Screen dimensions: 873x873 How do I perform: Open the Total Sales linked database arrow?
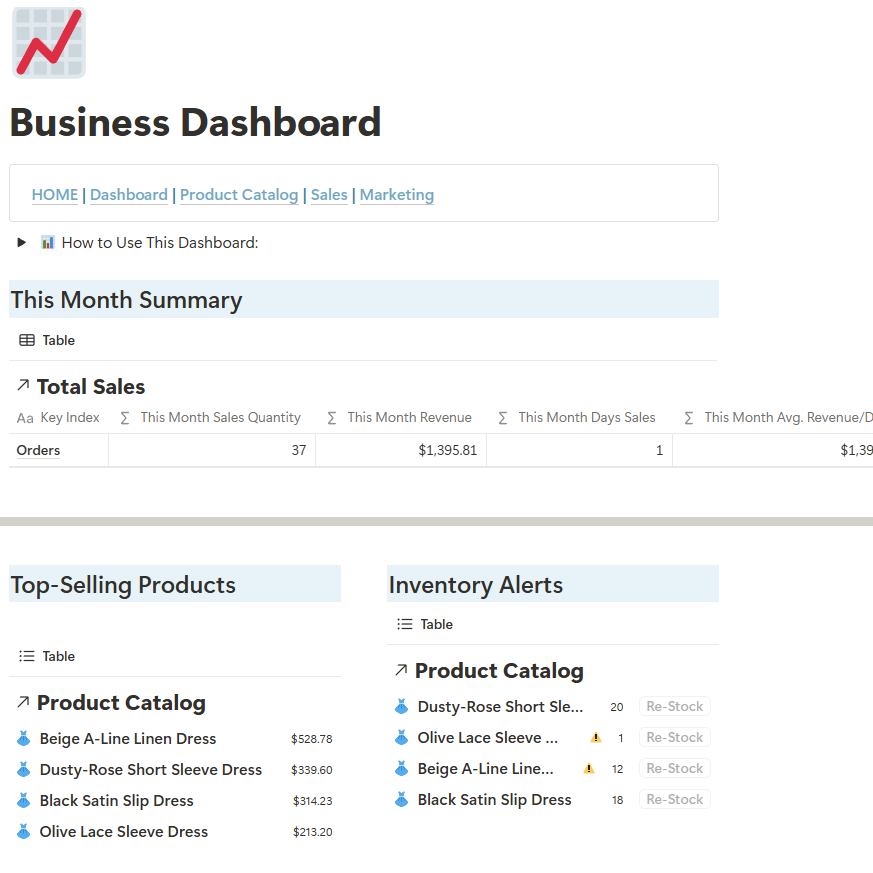23,386
